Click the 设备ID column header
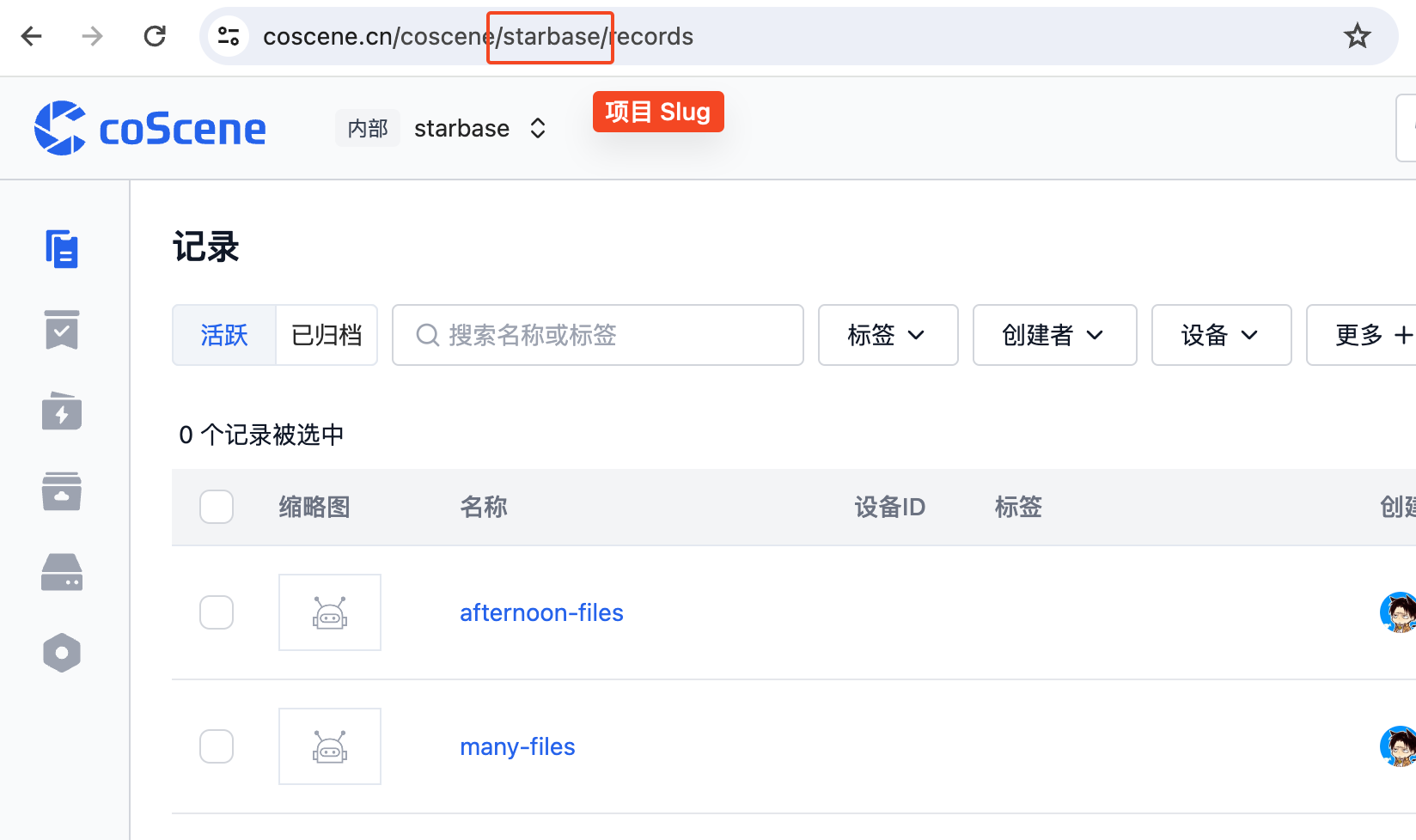 (890, 507)
